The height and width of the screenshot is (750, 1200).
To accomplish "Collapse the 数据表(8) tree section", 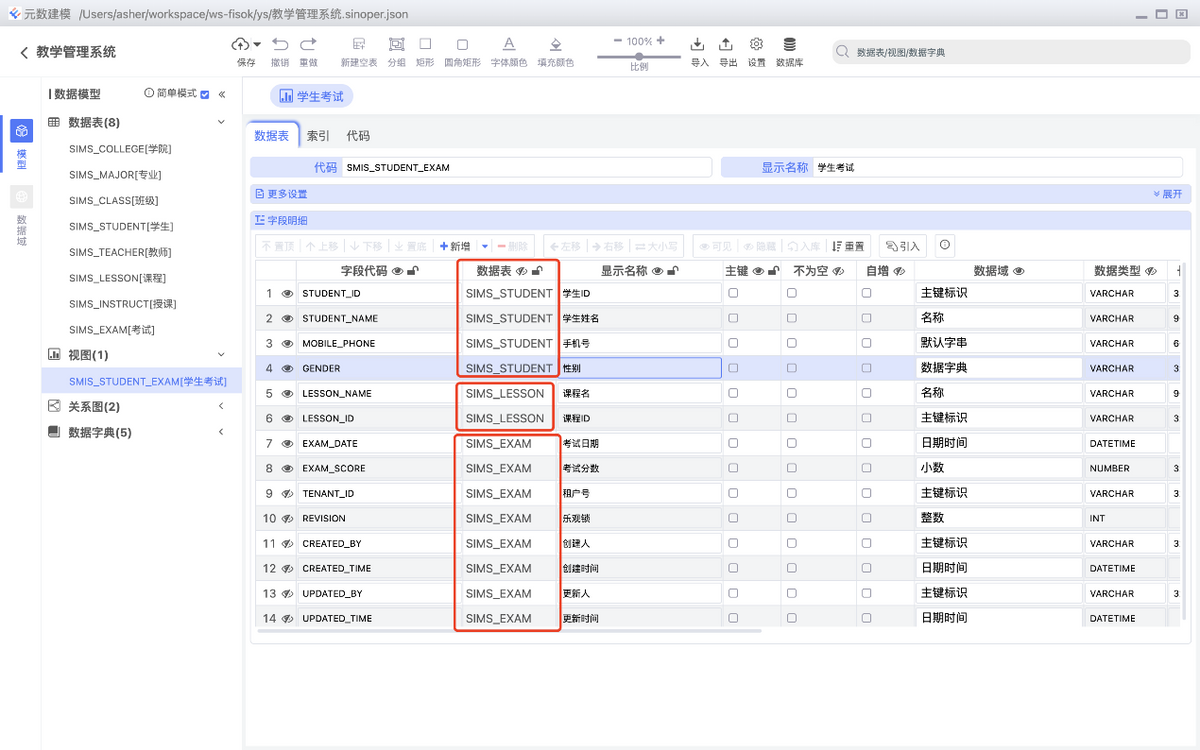I will coord(222,122).
